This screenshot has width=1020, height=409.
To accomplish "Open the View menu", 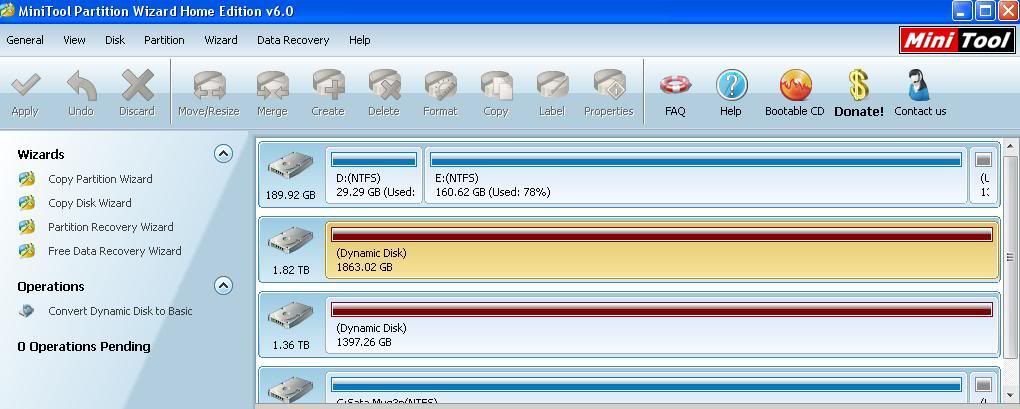I will [74, 40].
